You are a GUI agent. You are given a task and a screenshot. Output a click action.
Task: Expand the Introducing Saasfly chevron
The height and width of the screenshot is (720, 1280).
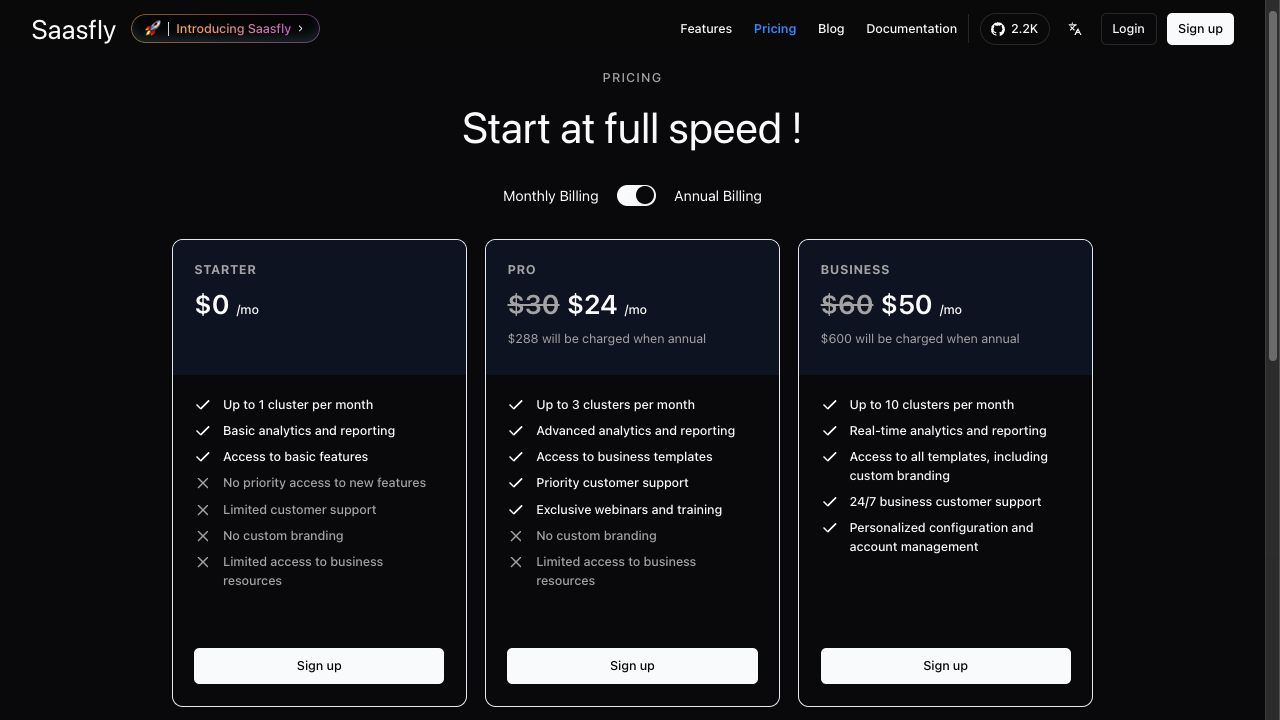[300, 29]
